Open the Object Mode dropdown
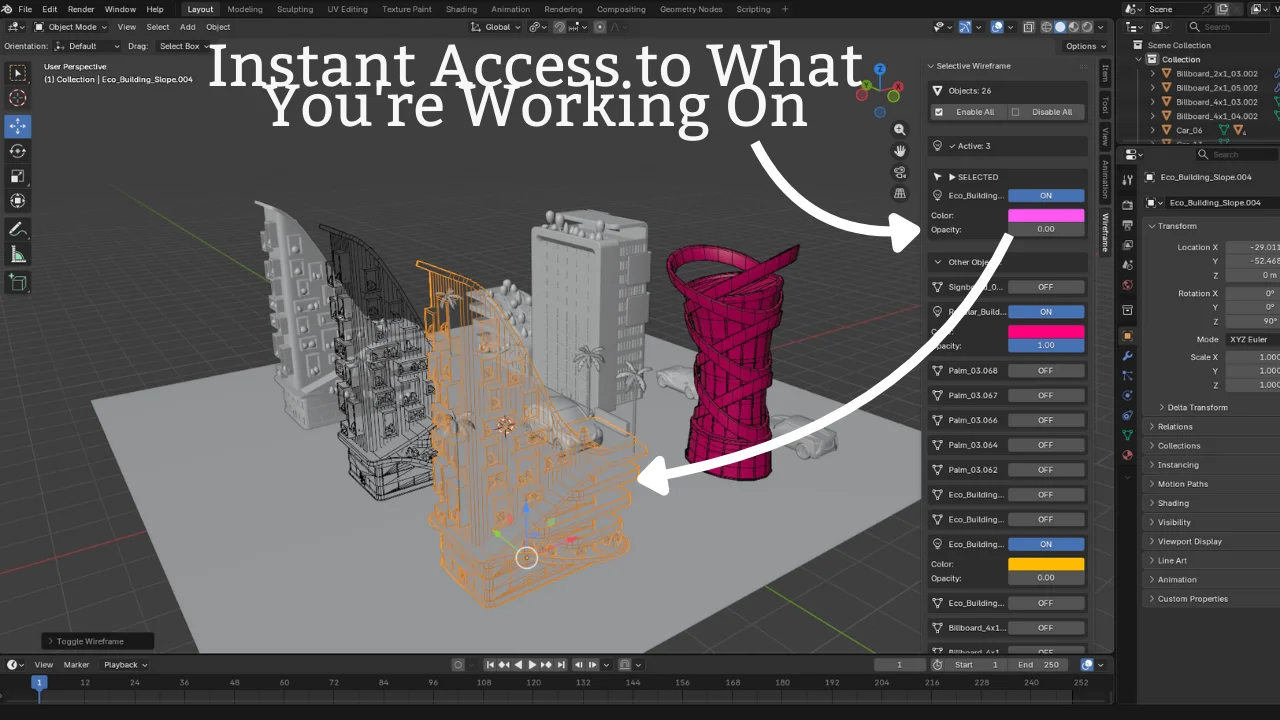The image size is (1280, 720). 70,27
